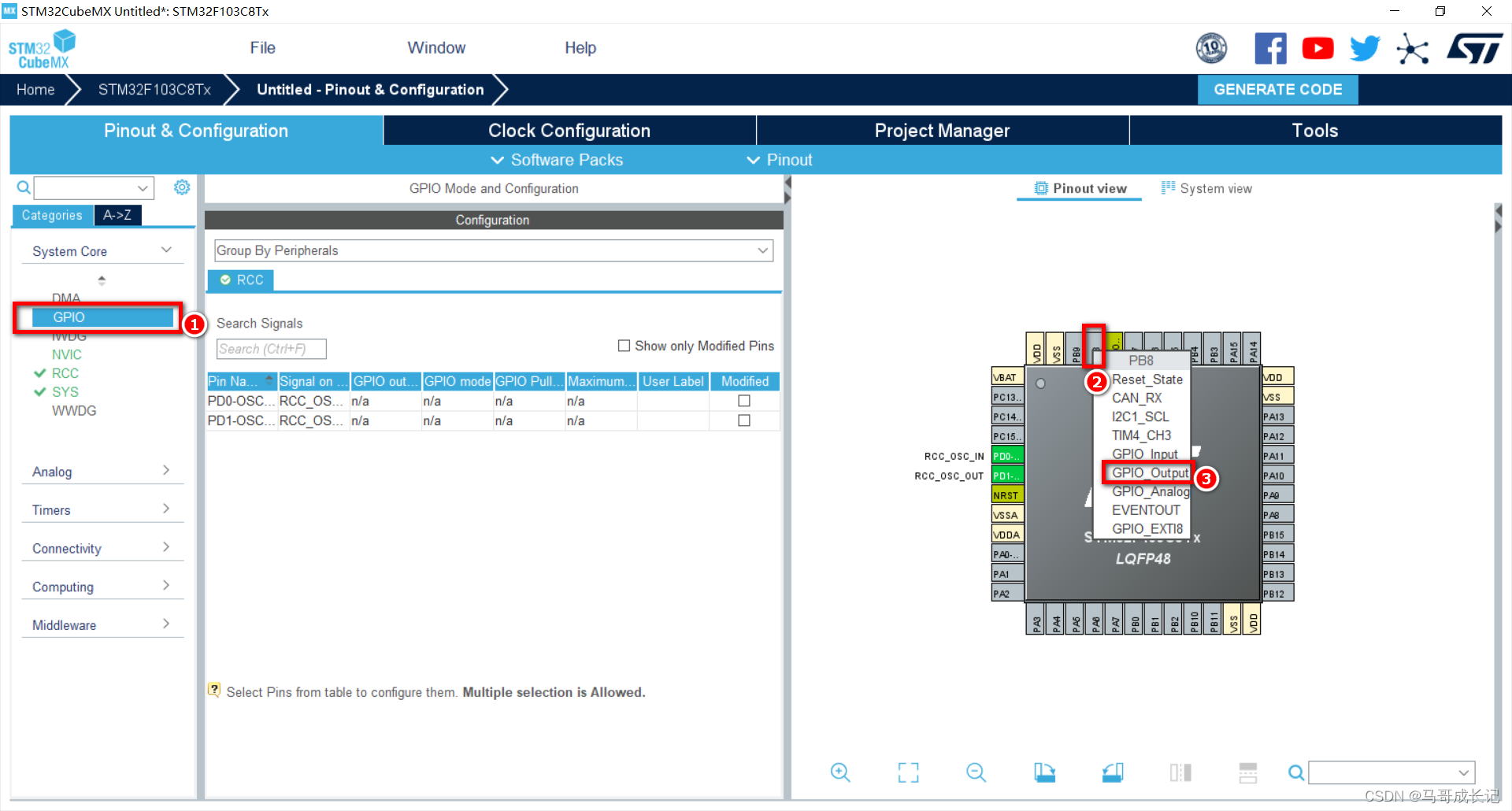Select the PA2 pin on the chip

pyautogui.click(x=1007, y=594)
